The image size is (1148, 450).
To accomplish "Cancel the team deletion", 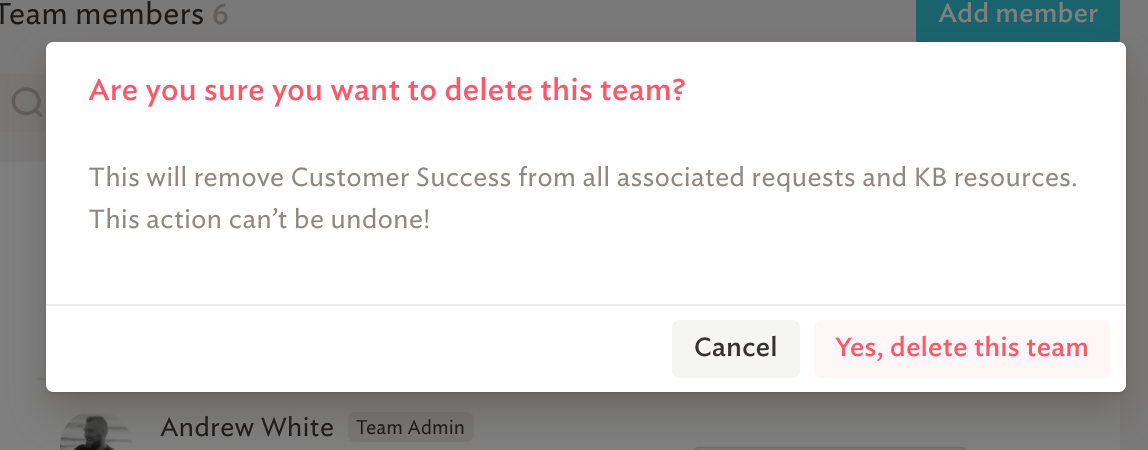I will click(736, 348).
